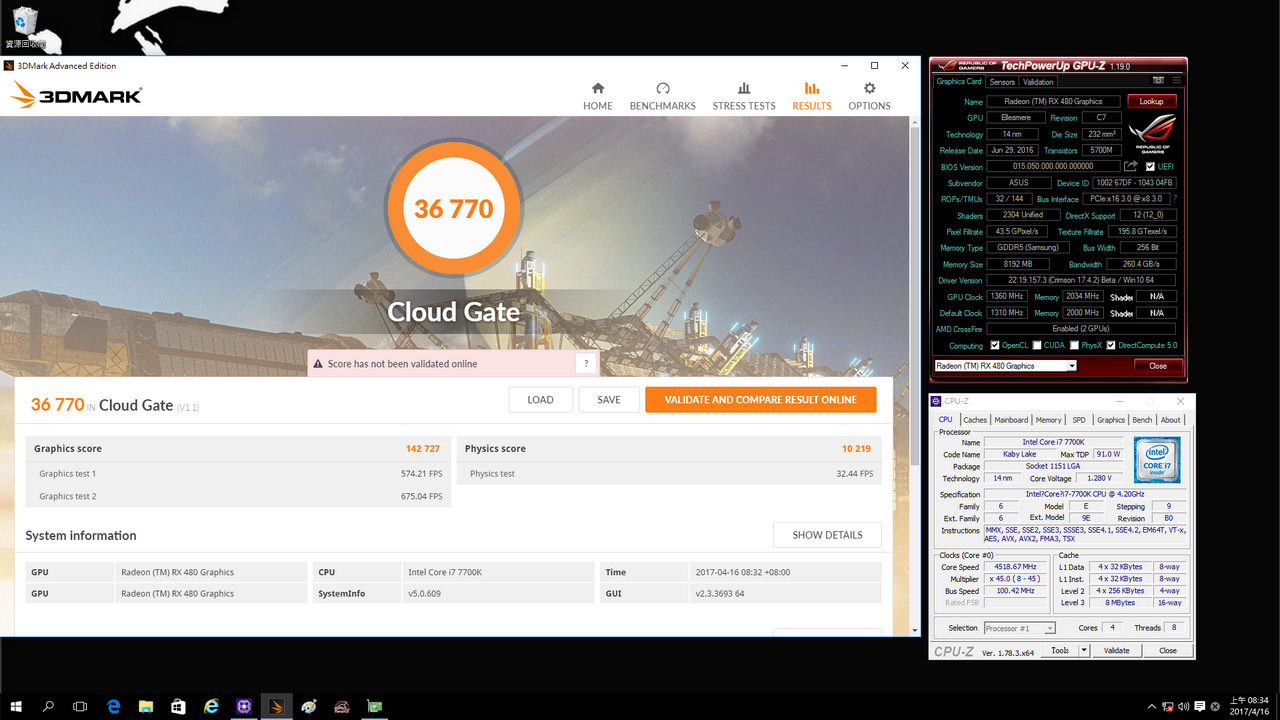
Task: Toggle the UEFI checkbox in GPU-Z
Action: click(1150, 167)
